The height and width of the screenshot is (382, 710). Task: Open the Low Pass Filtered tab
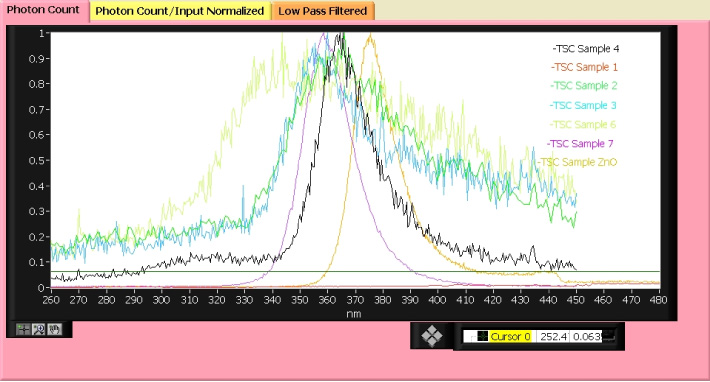click(323, 11)
